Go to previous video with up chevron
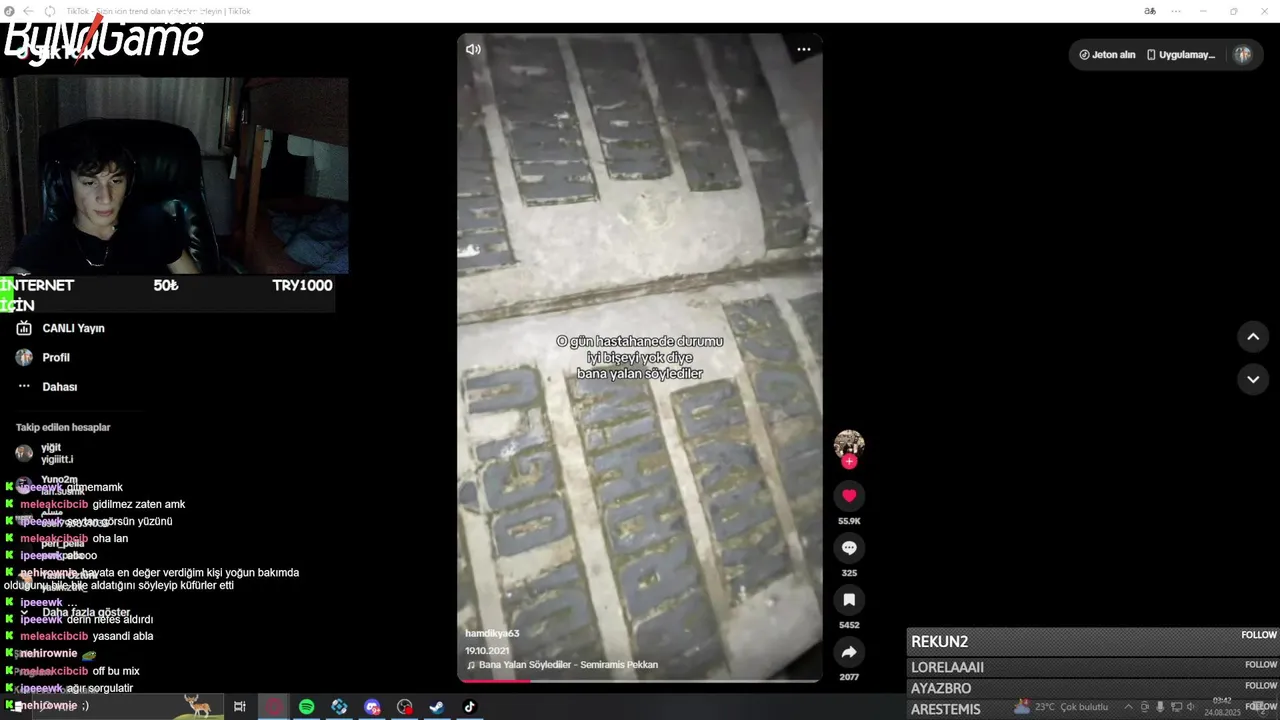1280x720 pixels. pos(1253,337)
